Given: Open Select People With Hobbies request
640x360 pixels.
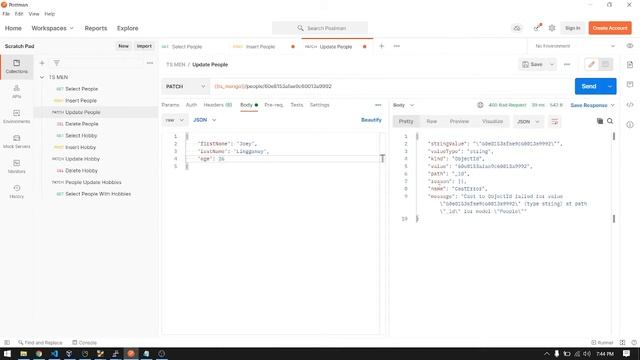Looking at the screenshot, I should [98, 194].
